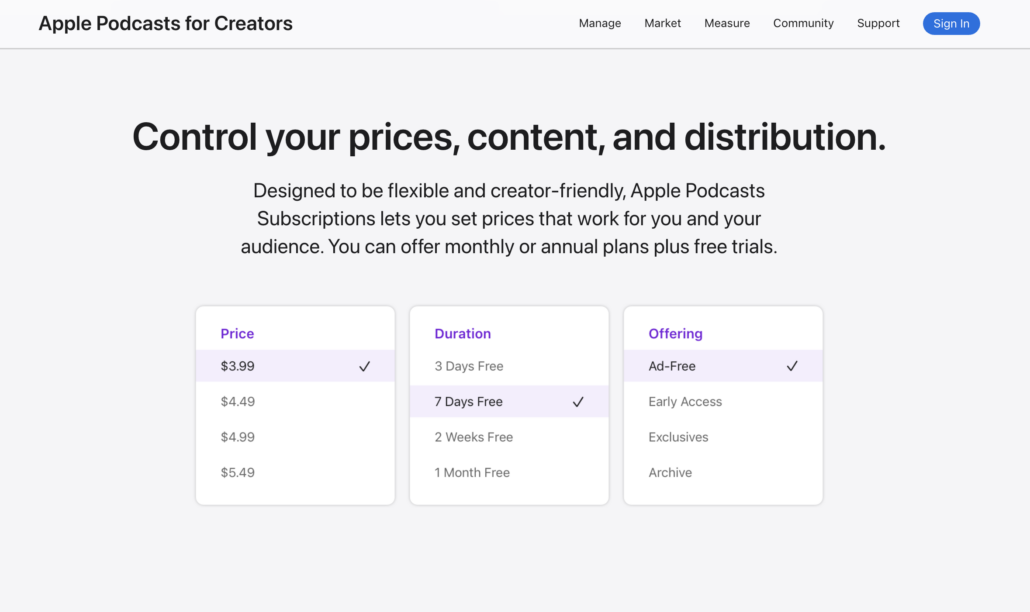Open the Community page
The width and height of the screenshot is (1030, 612).
click(x=803, y=24)
